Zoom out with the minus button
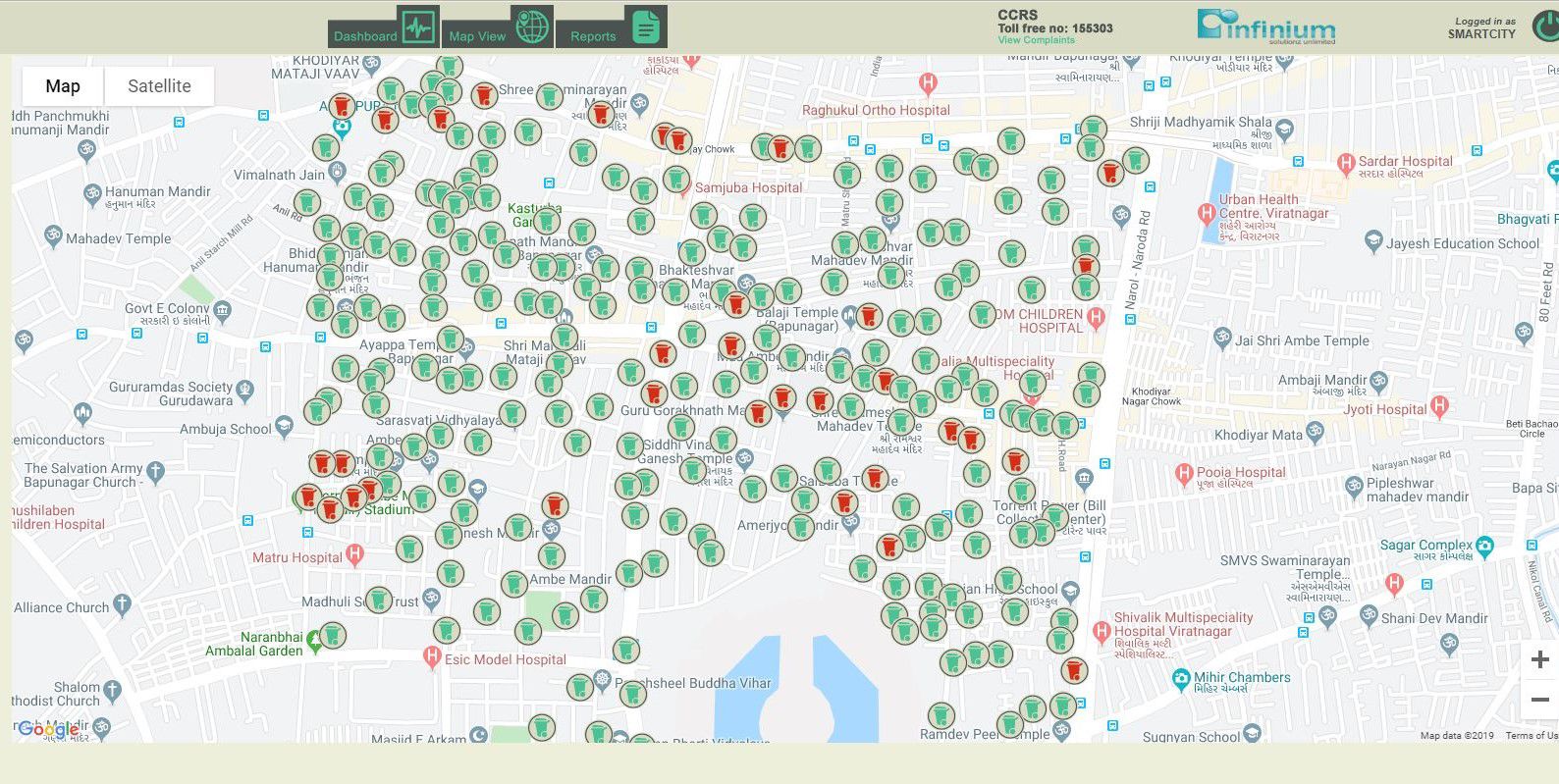The height and width of the screenshot is (784, 1559). coord(1538,700)
